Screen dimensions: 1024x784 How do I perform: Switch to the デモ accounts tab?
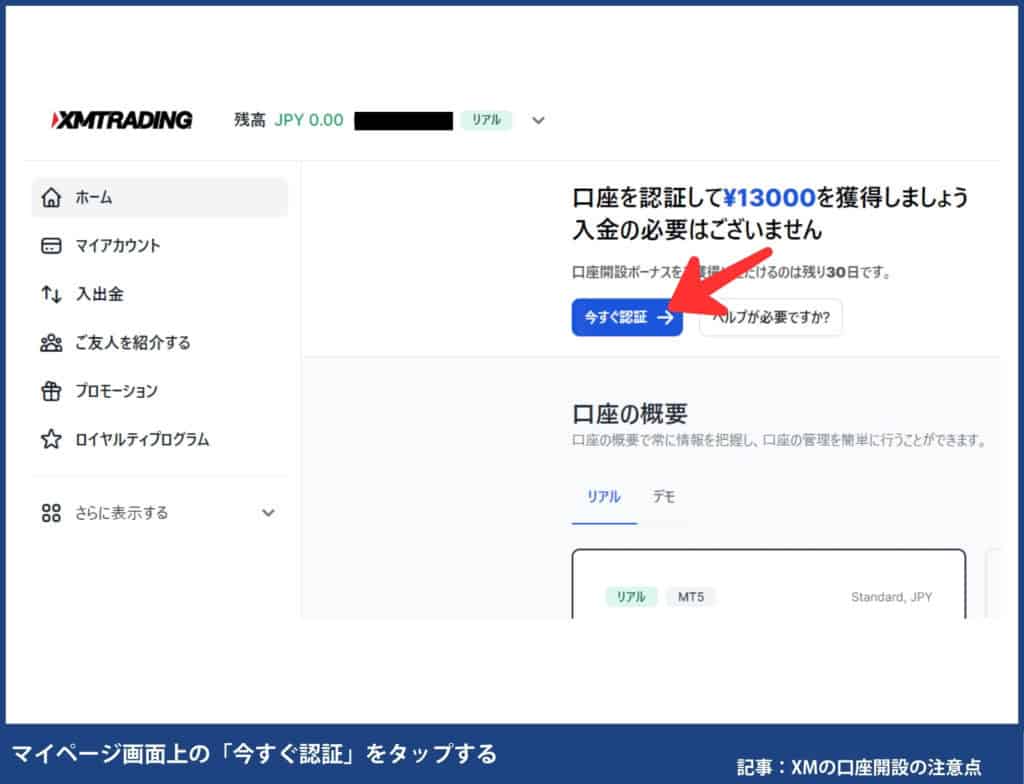(663, 496)
